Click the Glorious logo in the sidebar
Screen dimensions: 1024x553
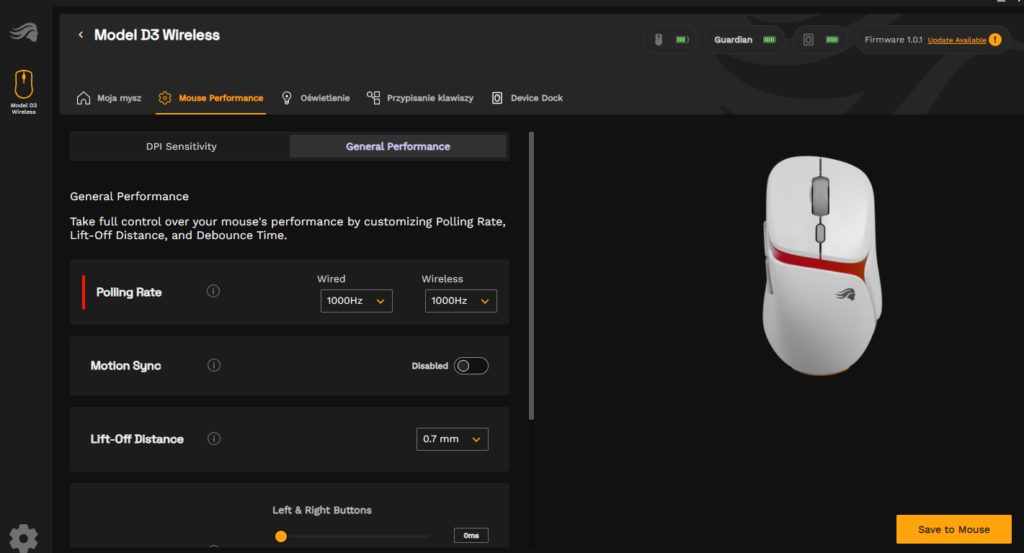[23, 33]
